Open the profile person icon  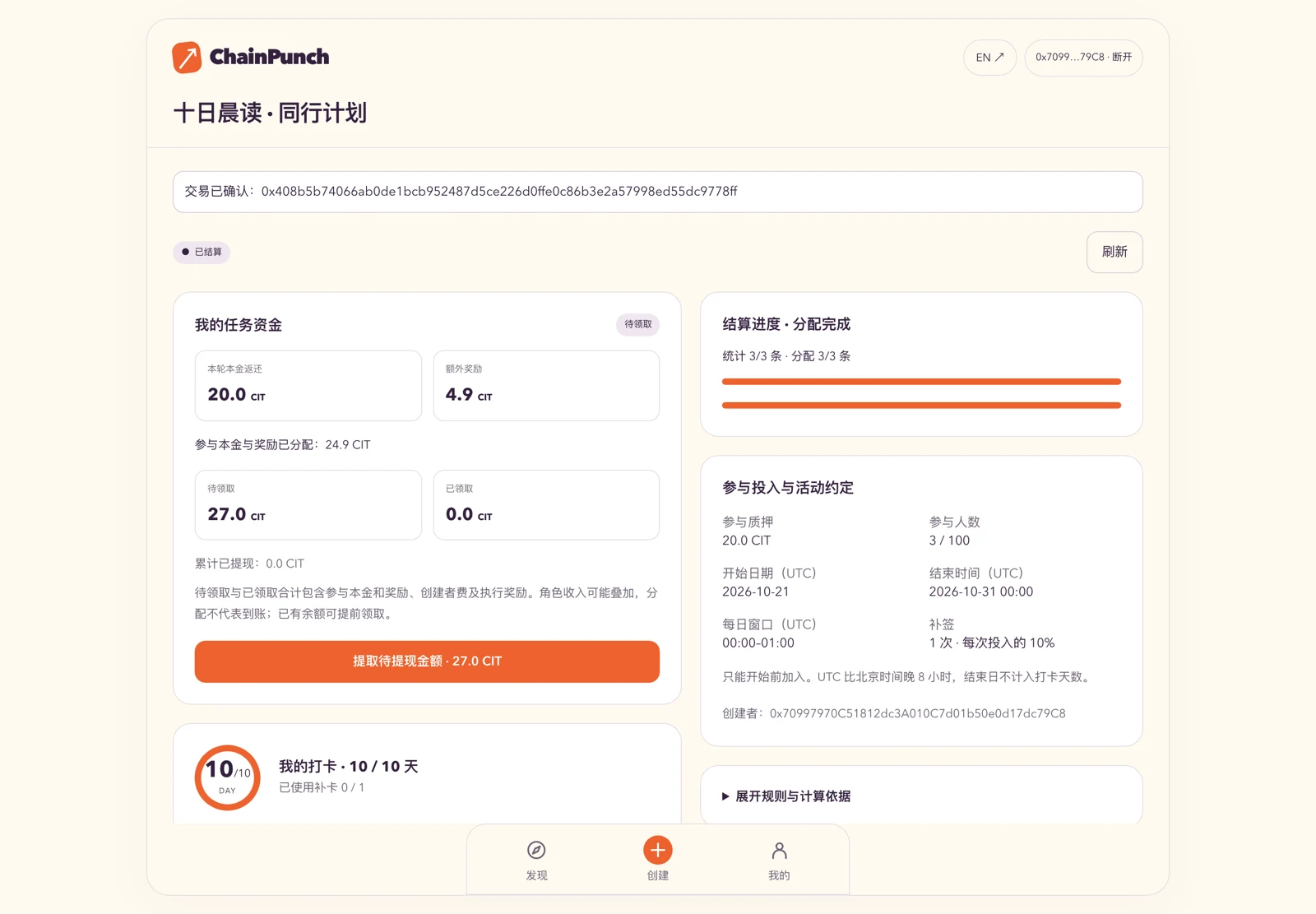(x=779, y=850)
